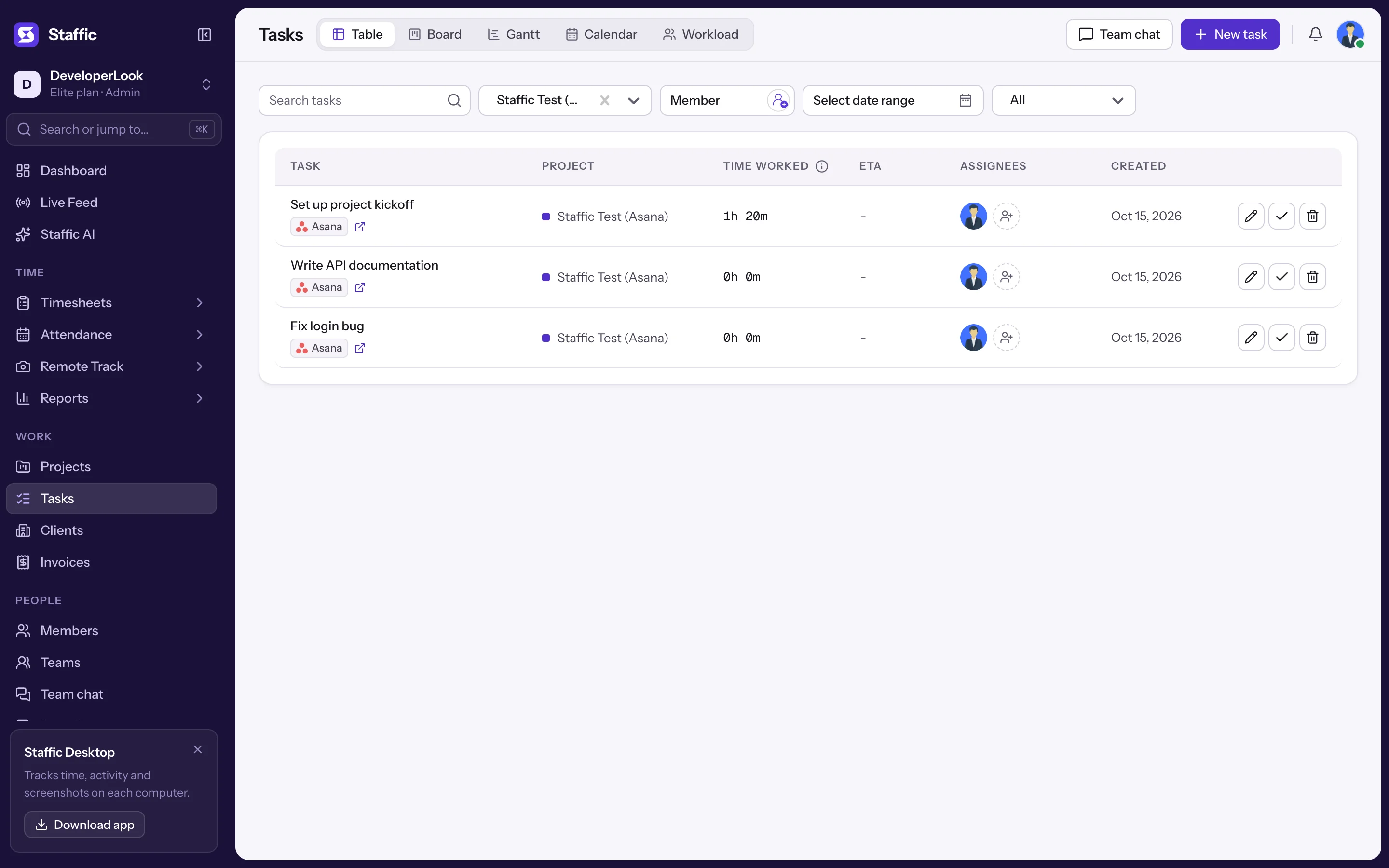Switch to Board view tab
Viewport: 1389px width, 868px height.
tap(435, 34)
